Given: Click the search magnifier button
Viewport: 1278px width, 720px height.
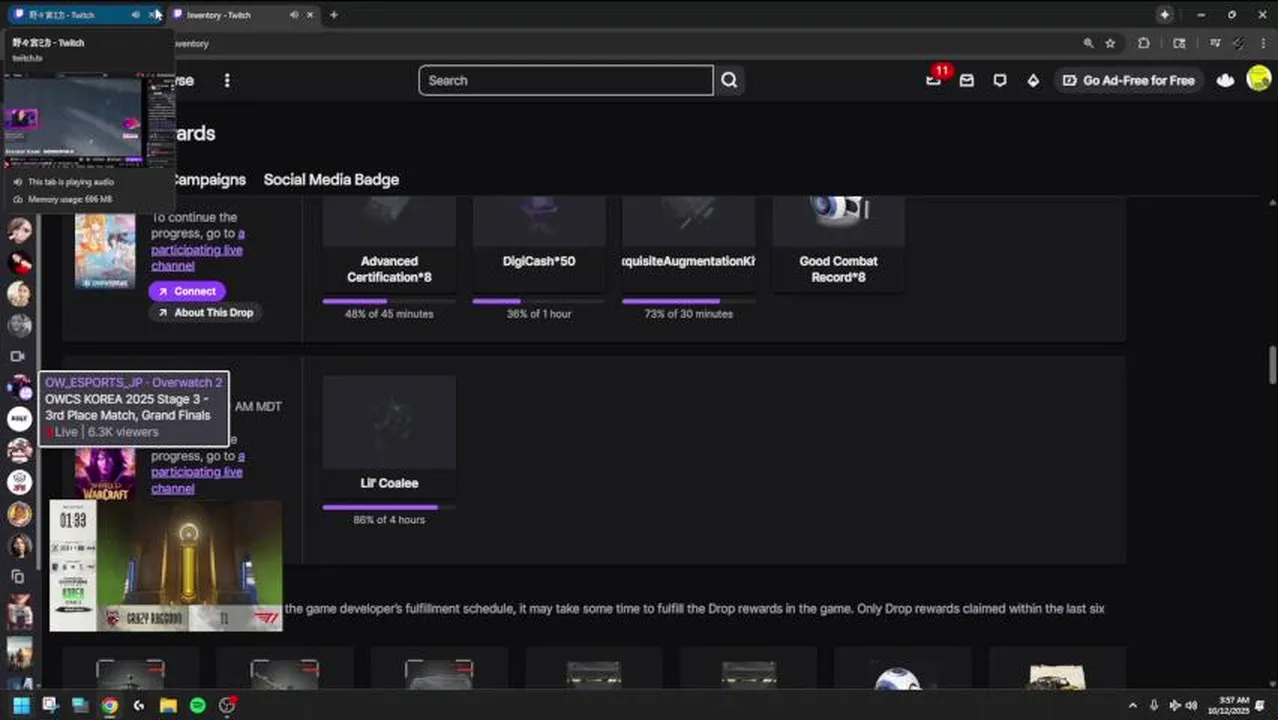Looking at the screenshot, I should (x=729, y=80).
